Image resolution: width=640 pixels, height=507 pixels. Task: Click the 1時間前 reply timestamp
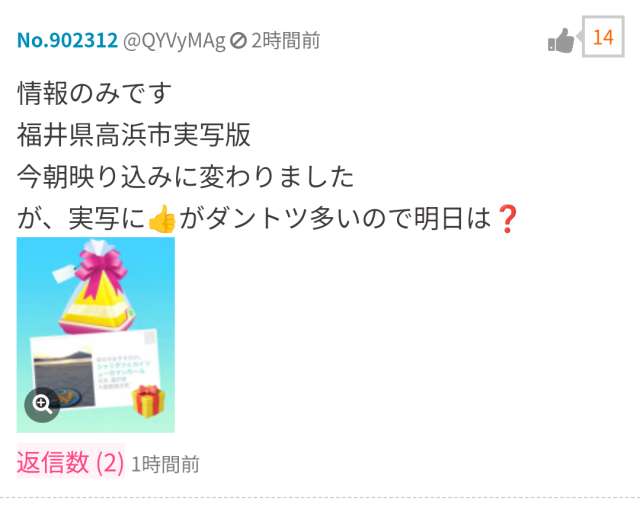tap(165, 464)
